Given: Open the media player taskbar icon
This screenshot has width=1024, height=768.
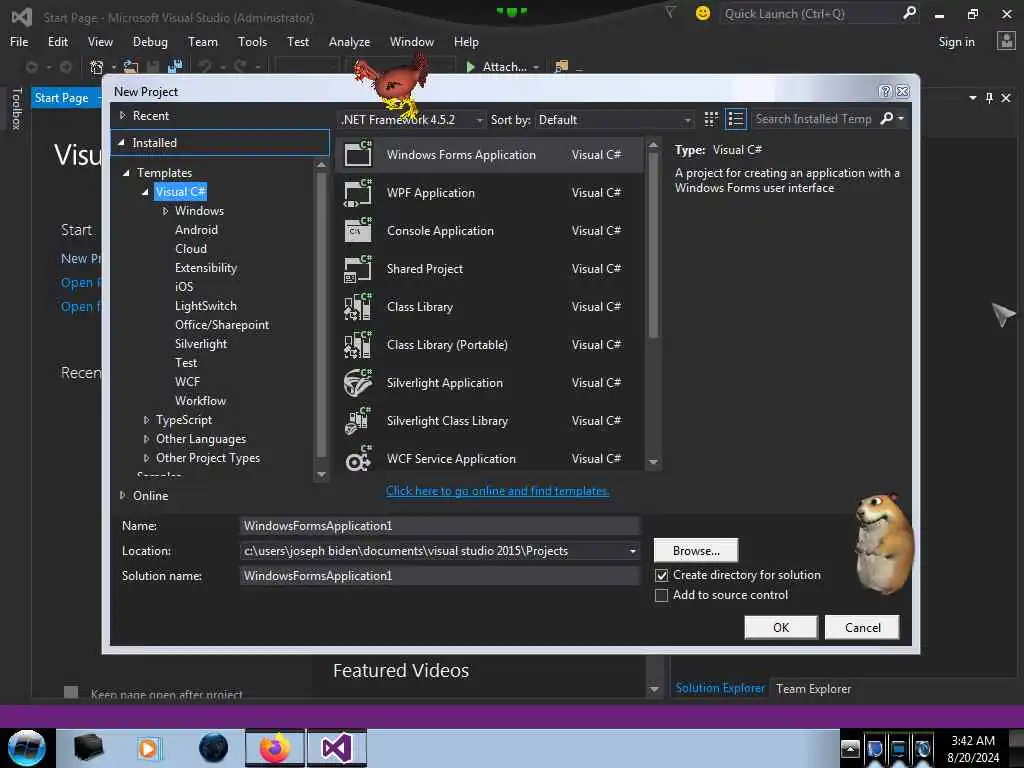Looking at the screenshot, I should pos(148,748).
